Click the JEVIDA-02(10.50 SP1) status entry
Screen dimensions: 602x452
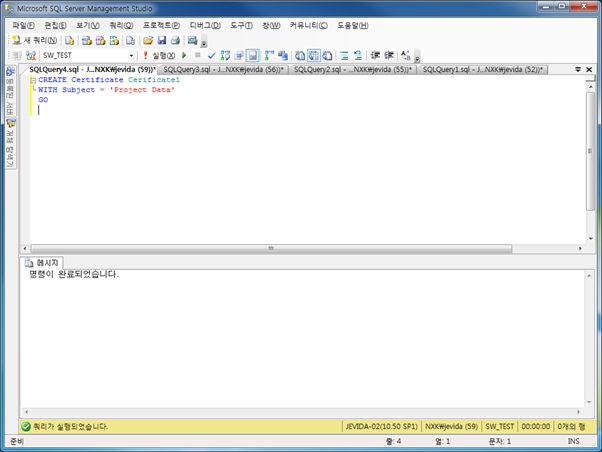click(x=381, y=426)
